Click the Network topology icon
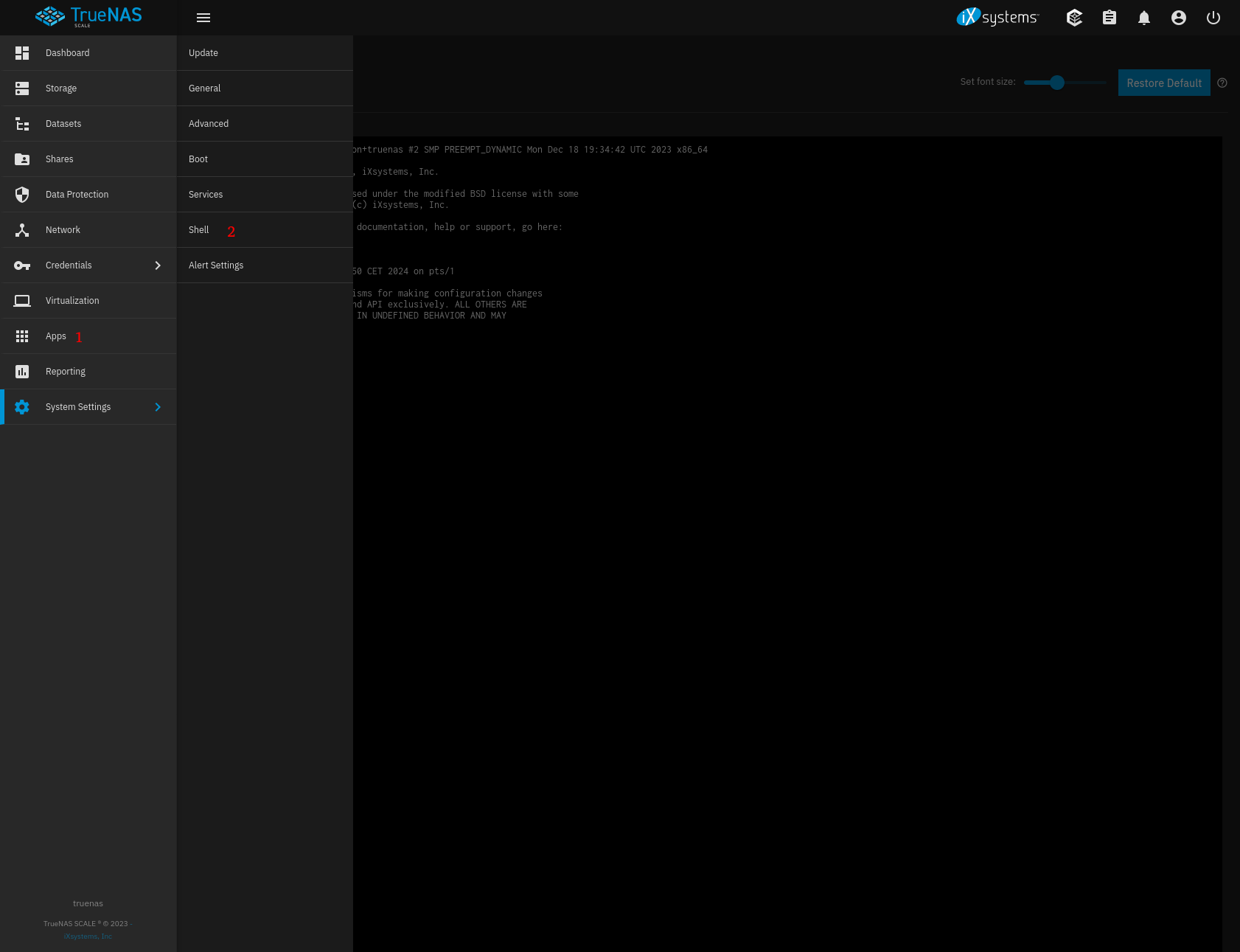This screenshot has height=952, width=1240. (22, 230)
